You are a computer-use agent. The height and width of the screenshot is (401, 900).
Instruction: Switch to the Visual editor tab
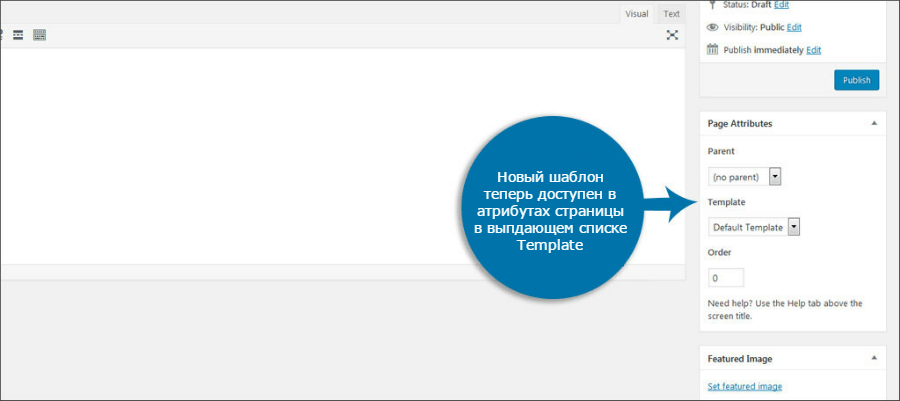(637, 14)
